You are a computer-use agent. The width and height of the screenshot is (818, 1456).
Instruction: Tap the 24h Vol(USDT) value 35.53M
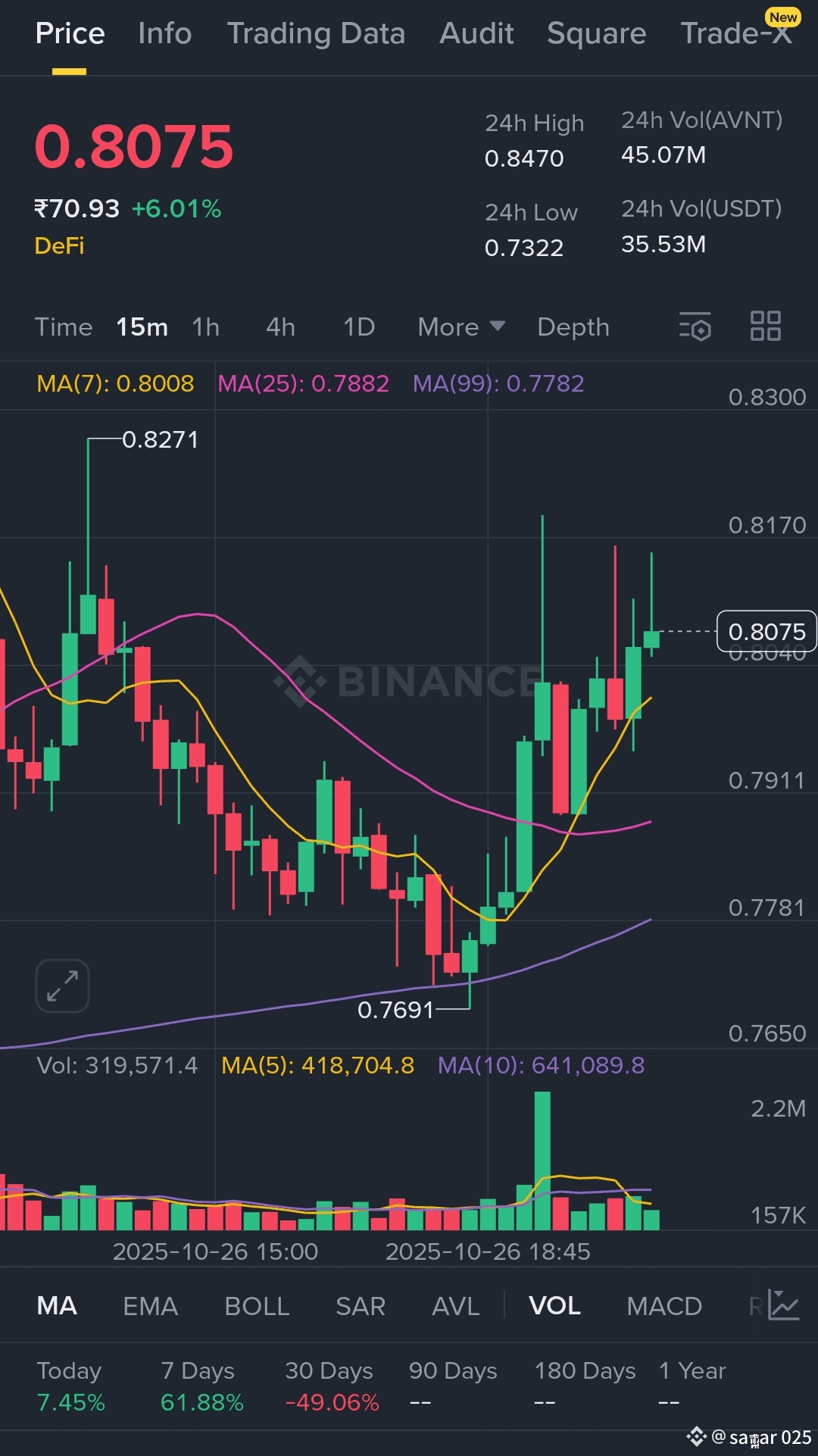pos(663,244)
